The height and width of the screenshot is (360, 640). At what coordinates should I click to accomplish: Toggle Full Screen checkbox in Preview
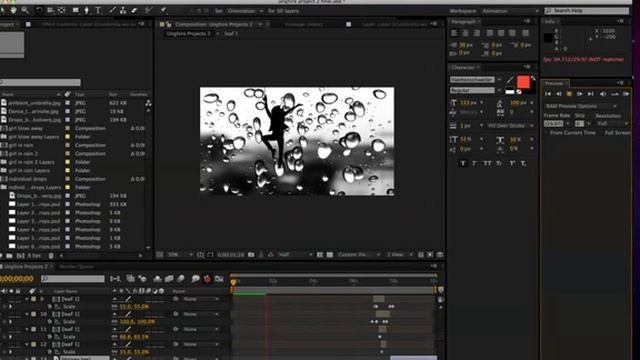coord(602,133)
